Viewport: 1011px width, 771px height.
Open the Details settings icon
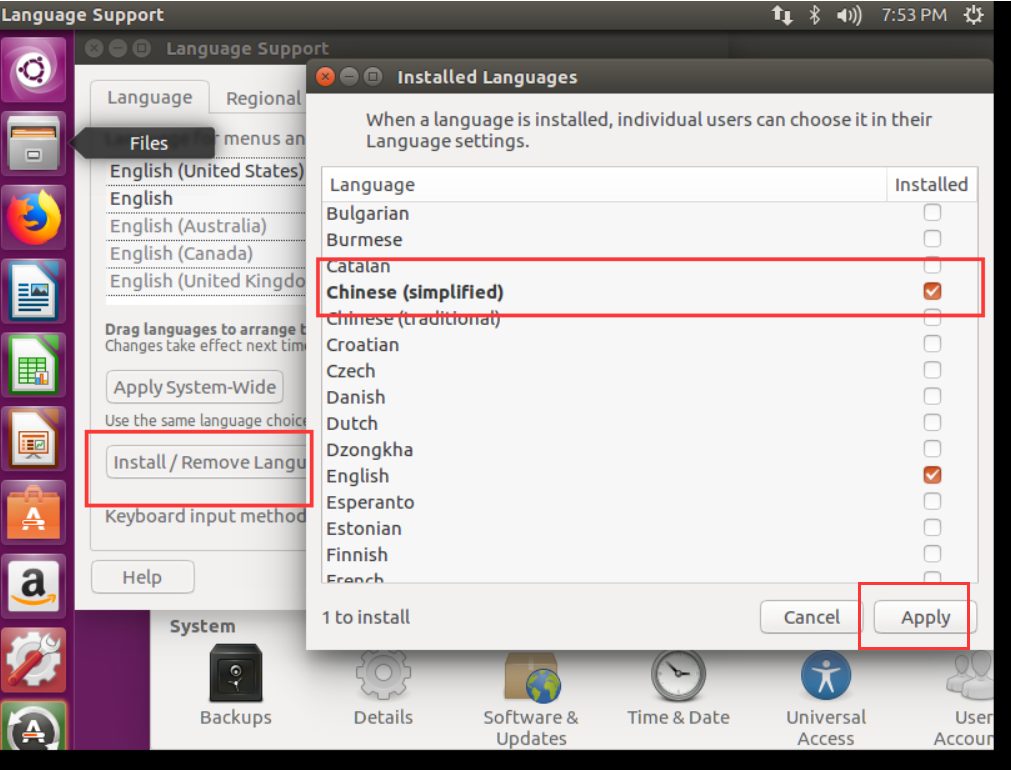tap(383, 685)
